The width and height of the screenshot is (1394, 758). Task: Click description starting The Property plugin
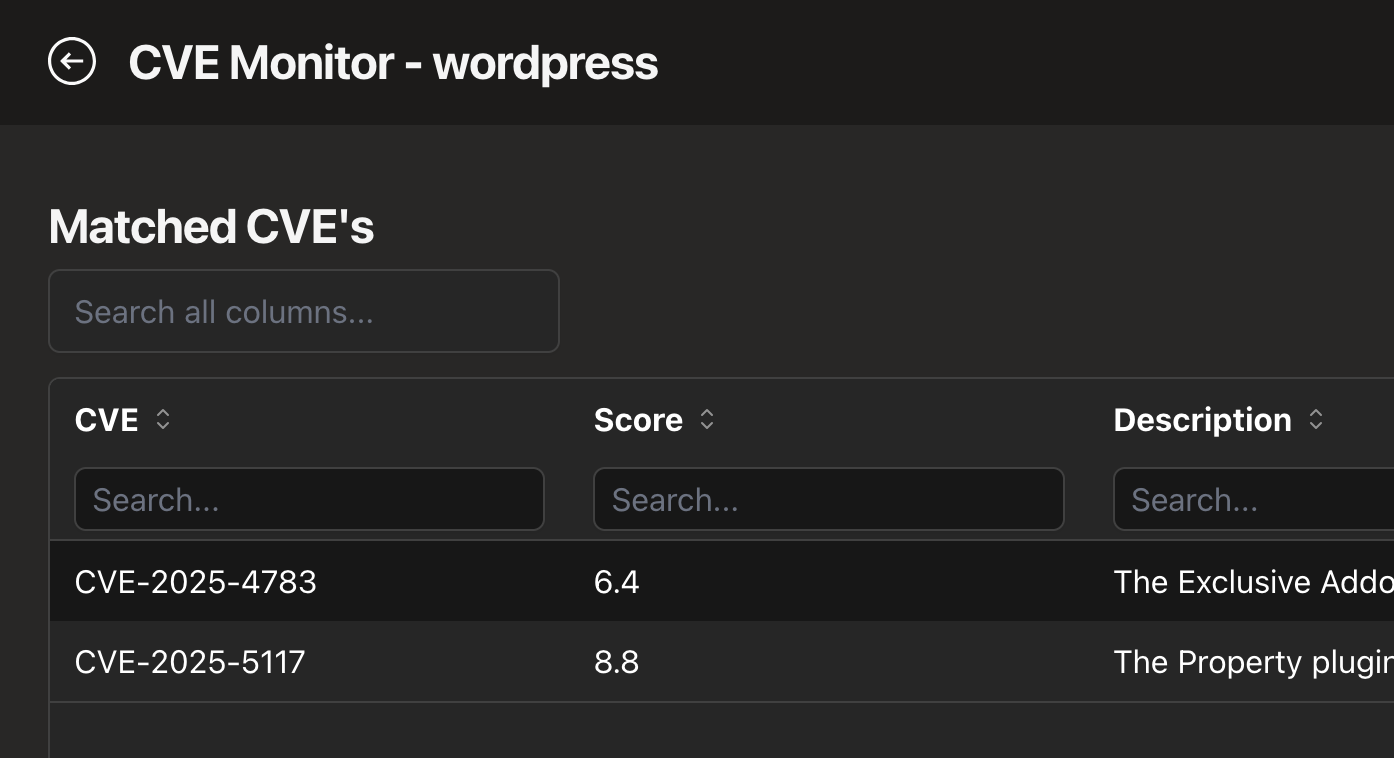point(1254,662)
